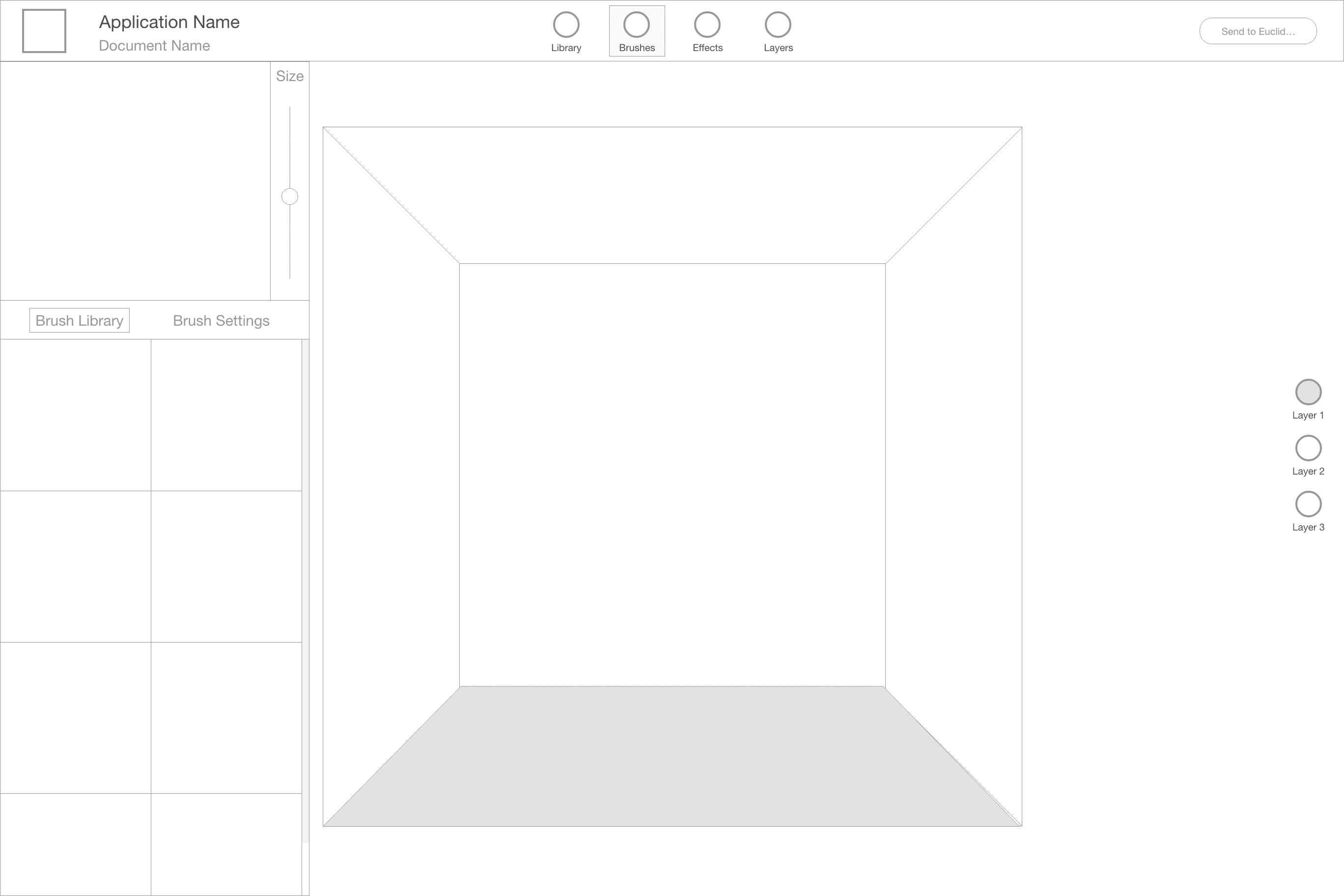Click the gray floor of canvas

pos(672,760)
